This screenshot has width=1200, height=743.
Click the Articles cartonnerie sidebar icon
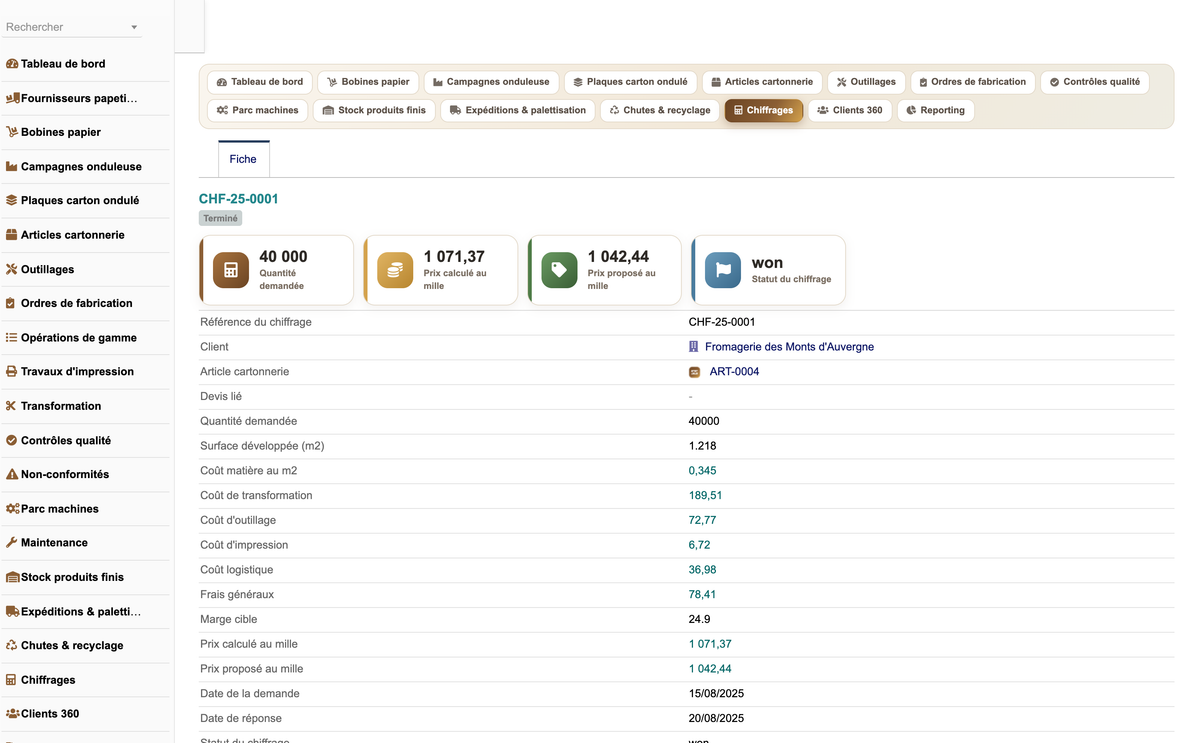[12, 235]
